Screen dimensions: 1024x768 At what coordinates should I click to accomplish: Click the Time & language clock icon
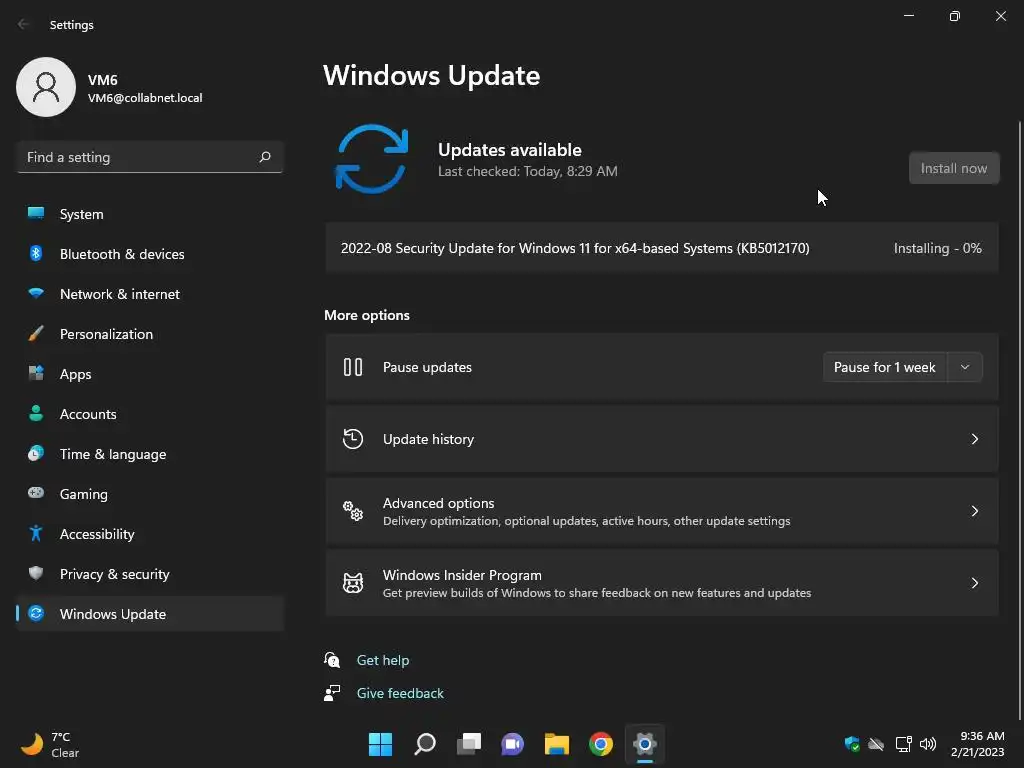click(x=36, y=453)
